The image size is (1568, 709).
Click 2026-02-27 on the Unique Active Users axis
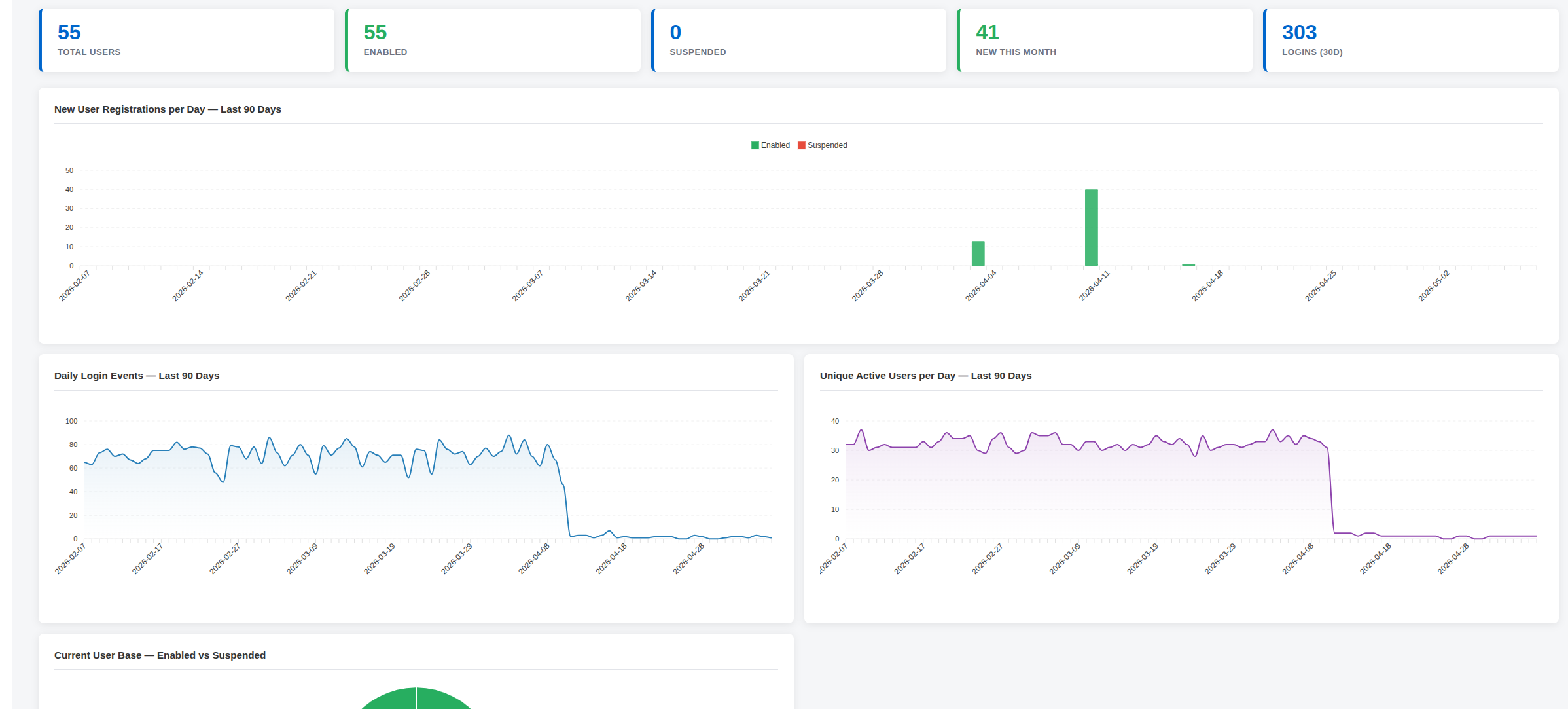[x=988, y=558]
